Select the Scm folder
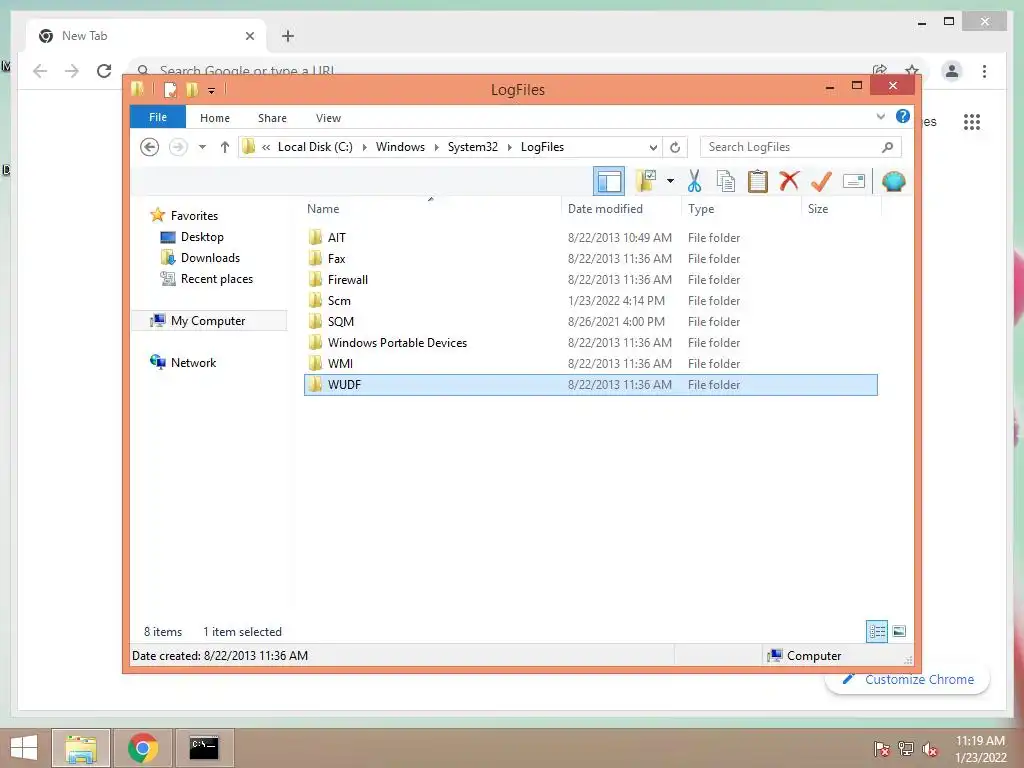Image resolution: width=1024 pixels, height=768 pixels. [x=590, y=300]
